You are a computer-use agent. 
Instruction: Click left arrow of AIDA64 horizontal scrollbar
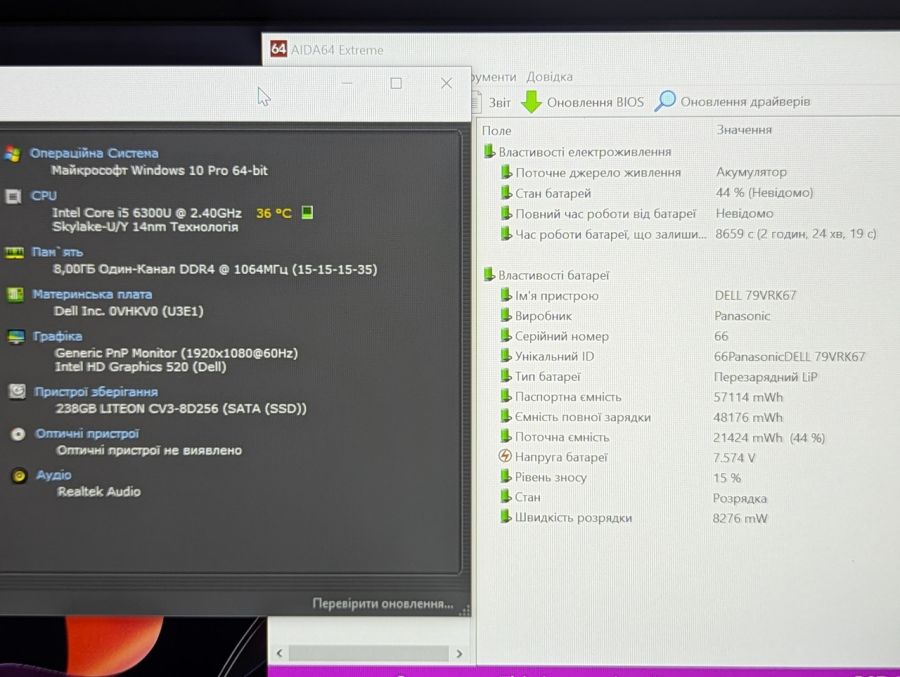pyautogui.click(x=280, y=653)
